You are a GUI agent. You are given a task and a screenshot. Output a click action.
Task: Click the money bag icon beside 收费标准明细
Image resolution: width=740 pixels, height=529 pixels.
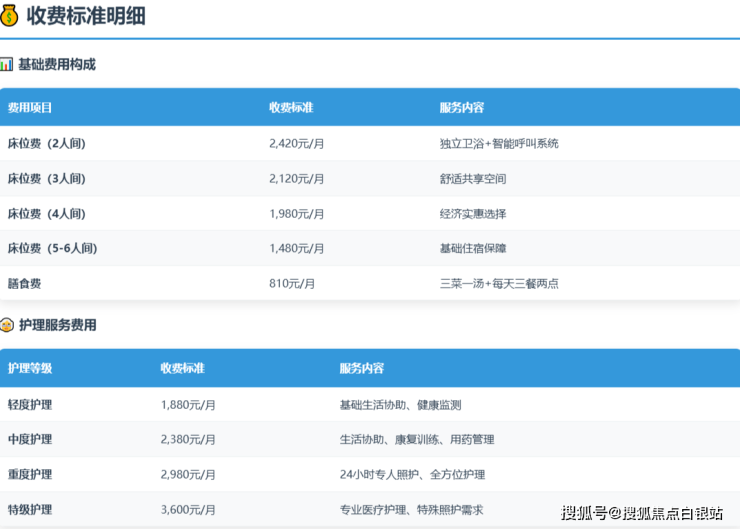coord(10,16)
